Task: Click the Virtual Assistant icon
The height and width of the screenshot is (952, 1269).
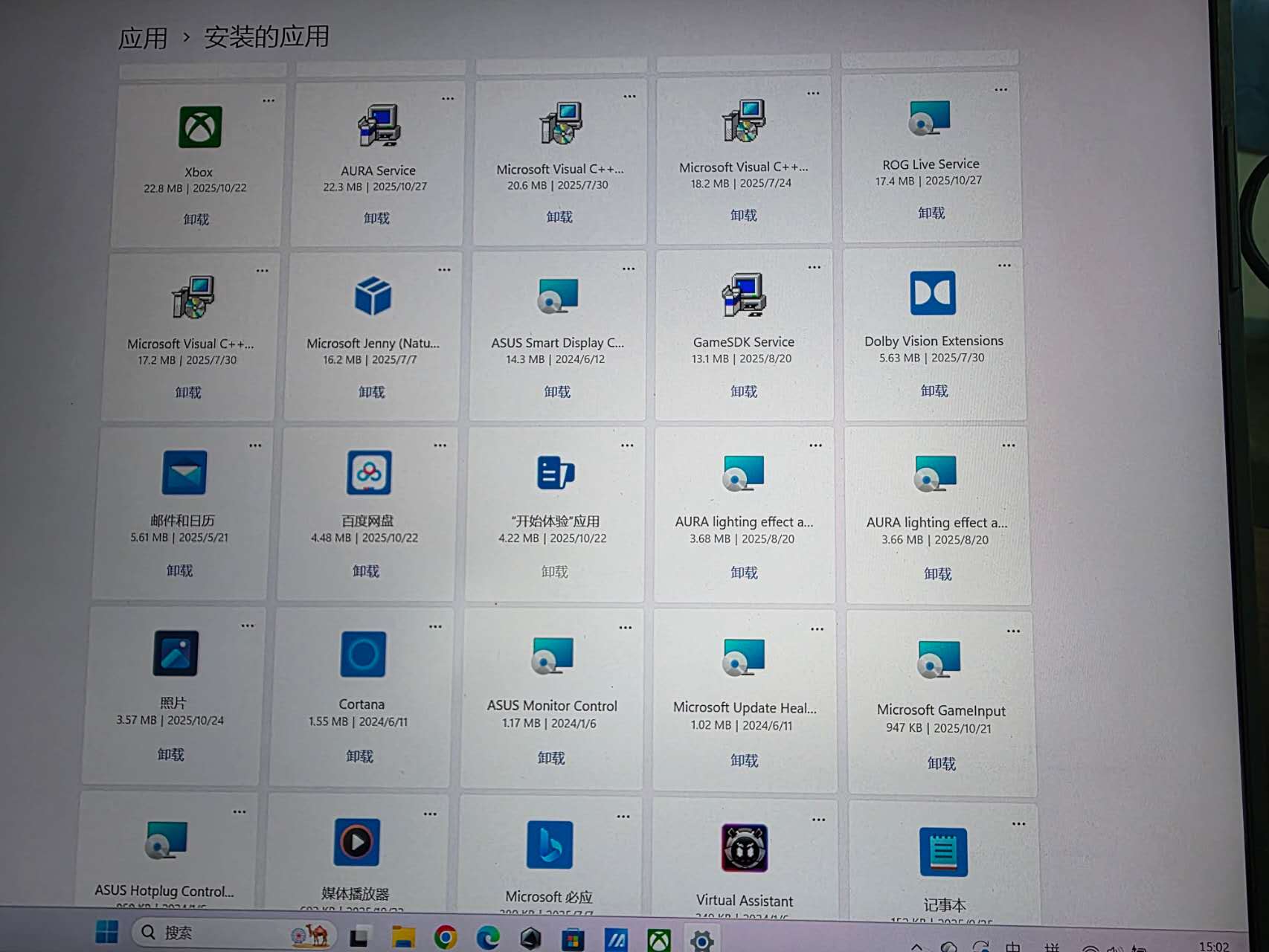Action: 745,848
